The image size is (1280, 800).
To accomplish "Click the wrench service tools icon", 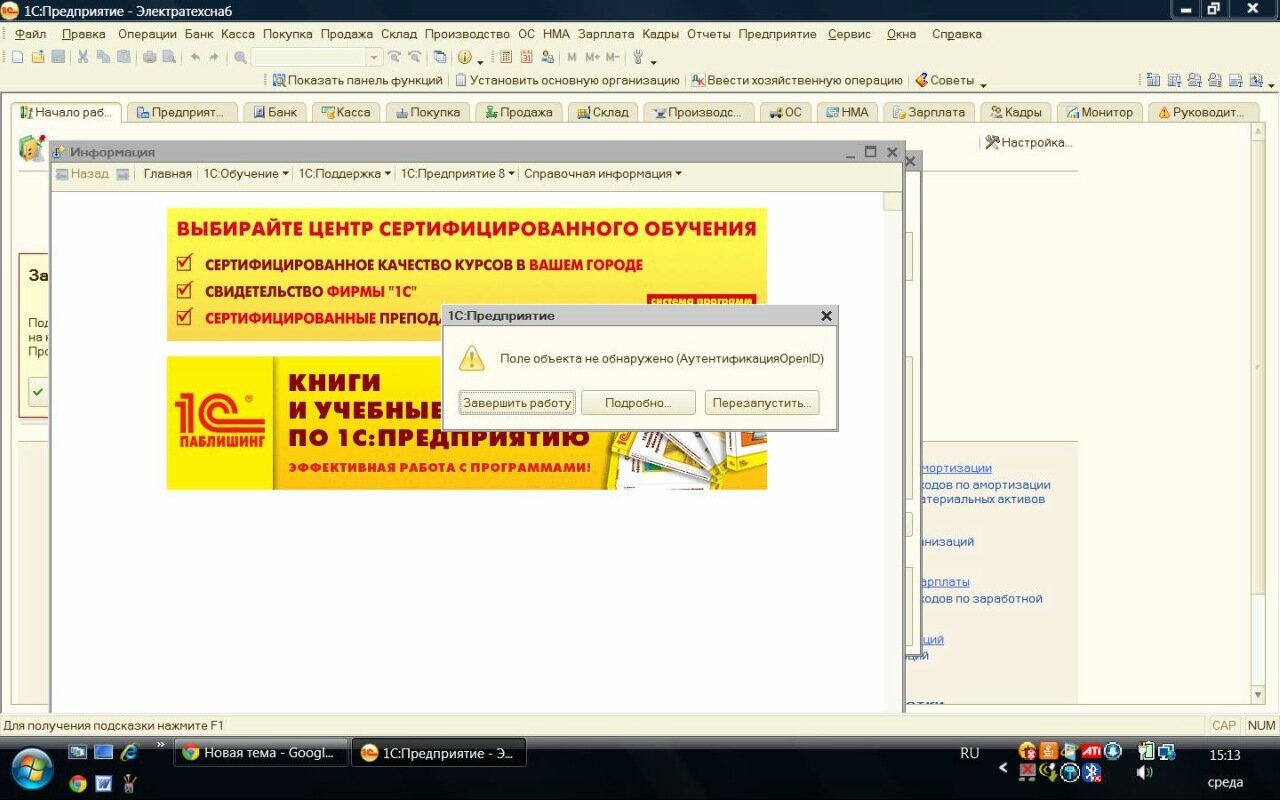I will click(638, 57).
